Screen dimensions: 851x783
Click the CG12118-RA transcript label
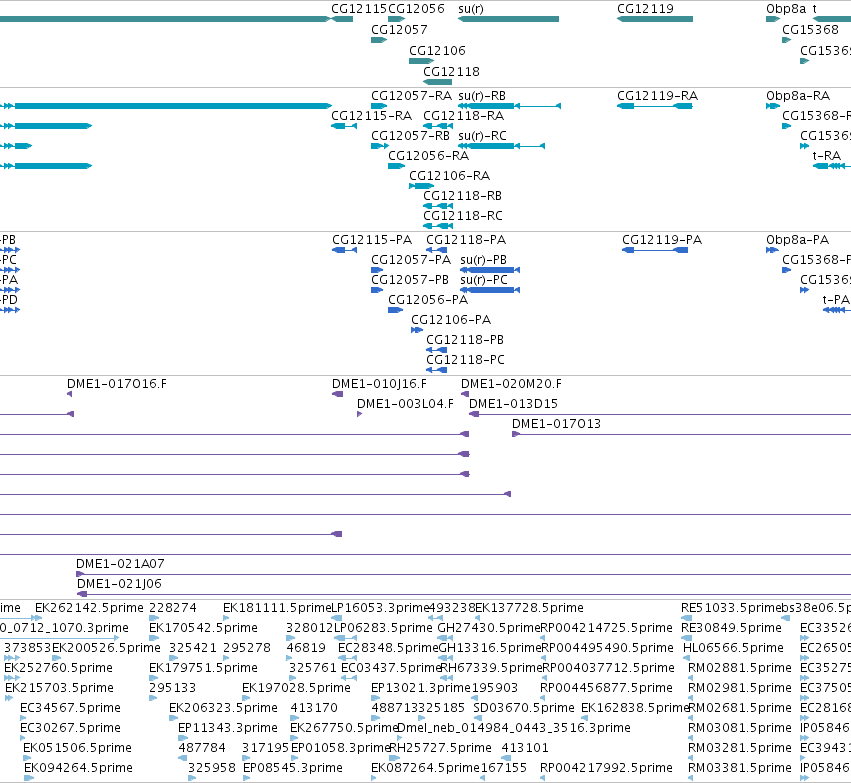463,116
